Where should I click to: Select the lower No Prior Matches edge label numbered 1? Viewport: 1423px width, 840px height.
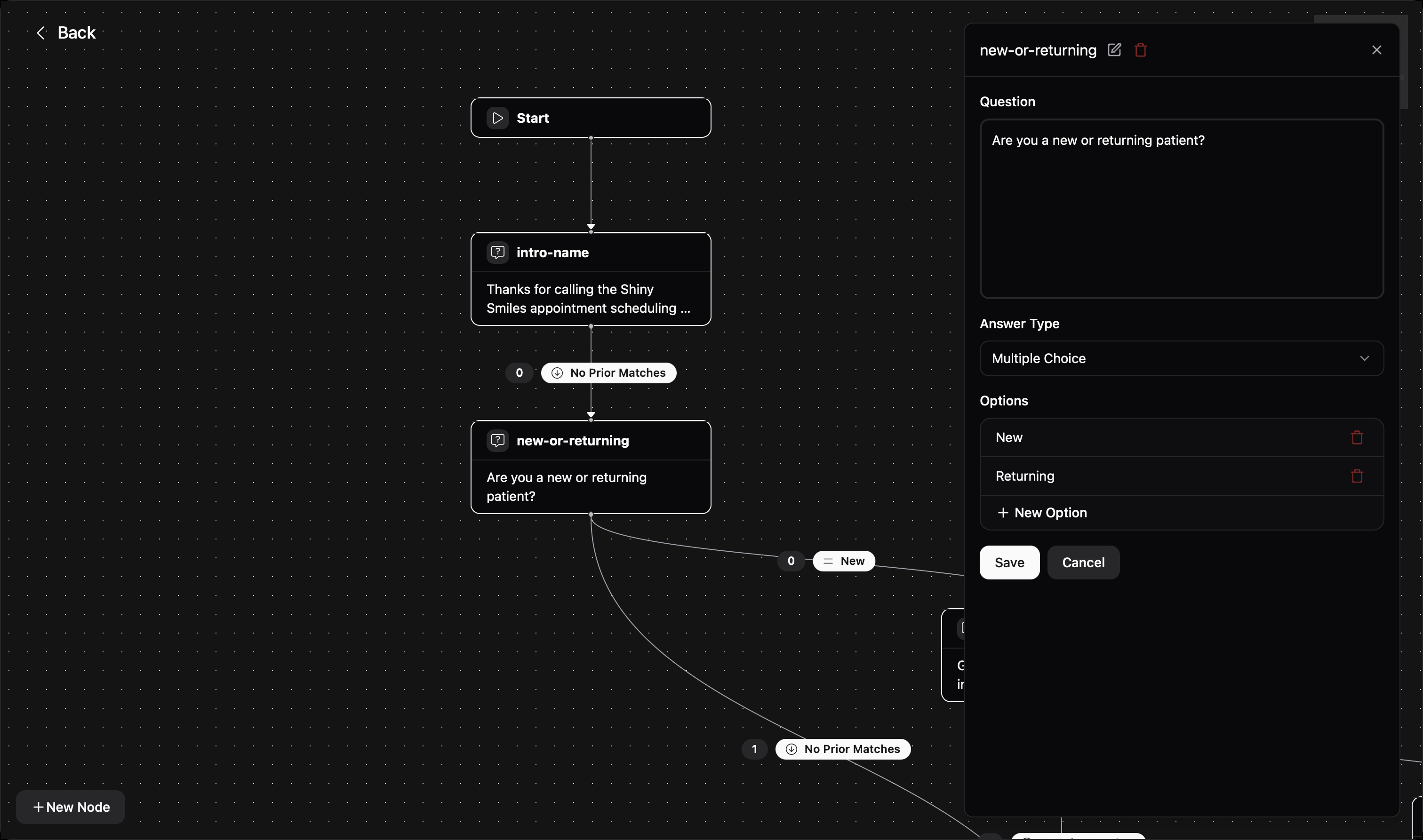(843, 749)
